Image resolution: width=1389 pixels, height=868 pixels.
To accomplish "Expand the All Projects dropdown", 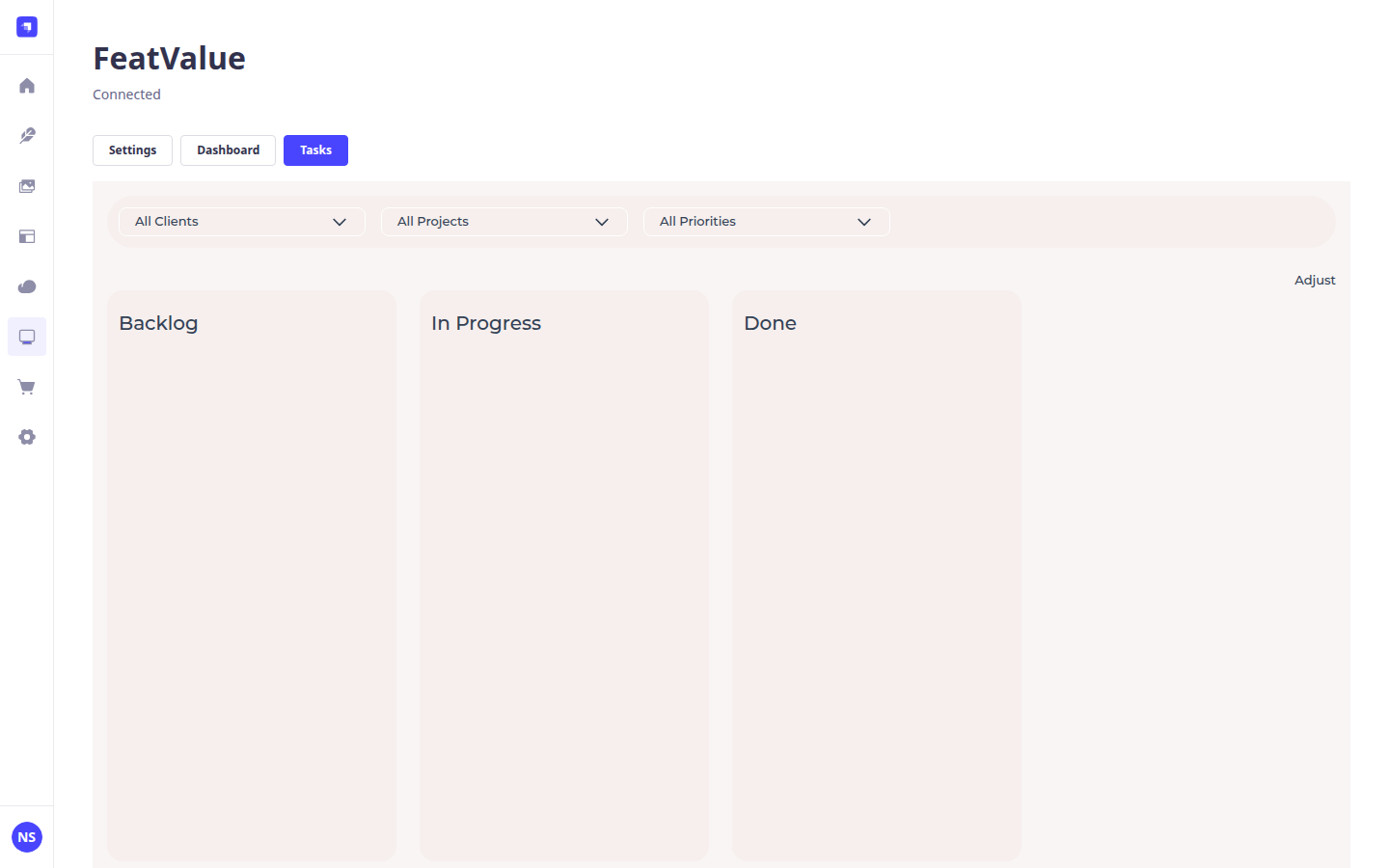I will point(504,222).
